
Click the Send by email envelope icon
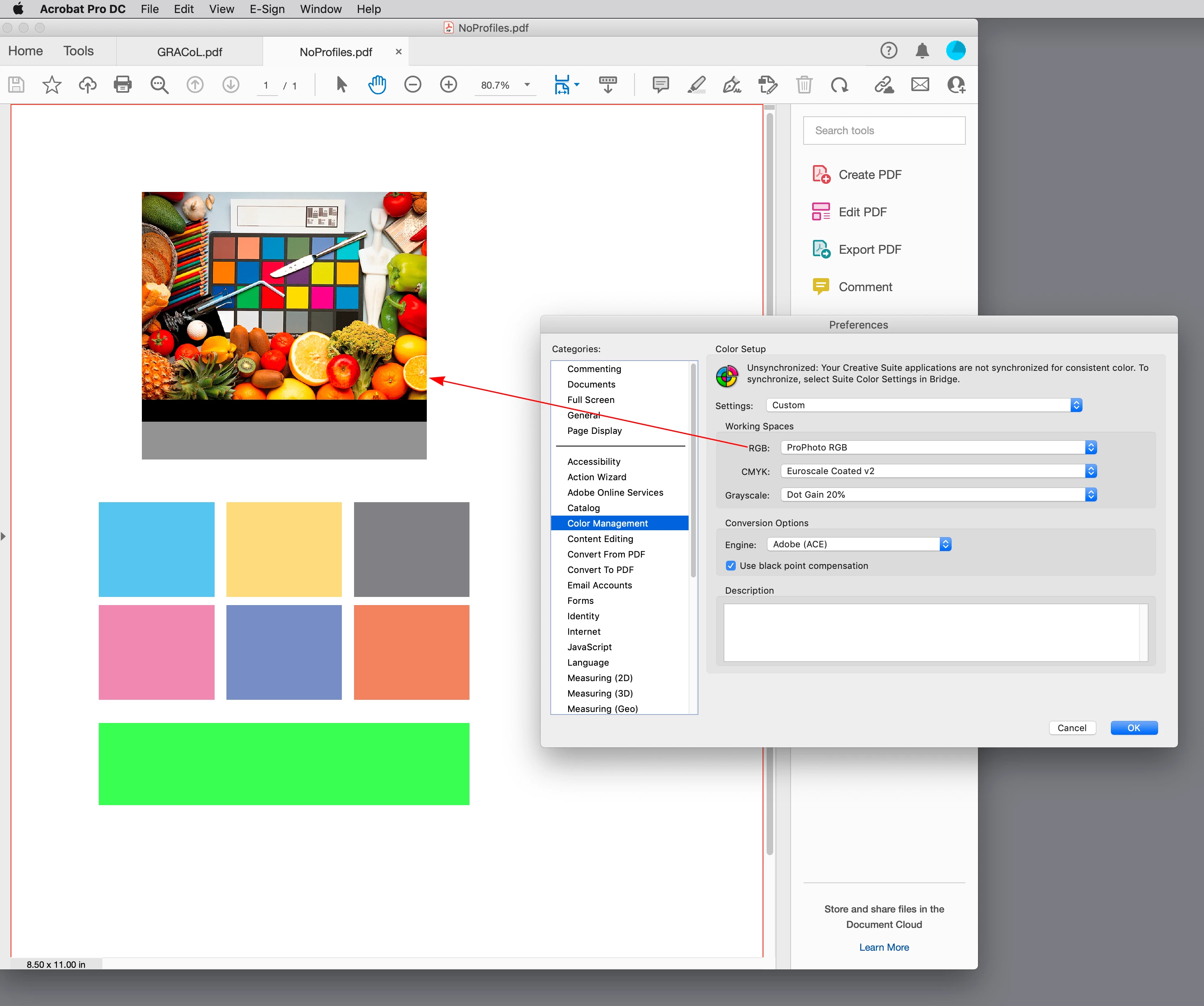tap(919, 85)
